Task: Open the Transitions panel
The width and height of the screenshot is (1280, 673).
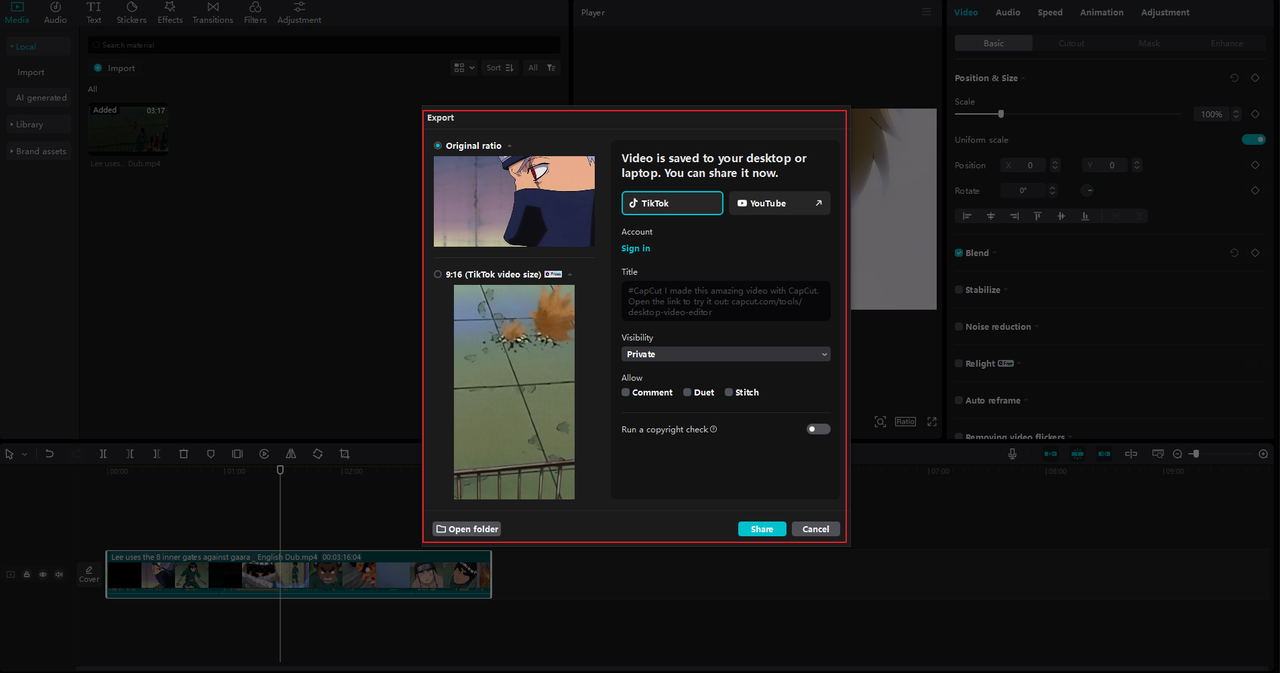Action: coord(212,12)
